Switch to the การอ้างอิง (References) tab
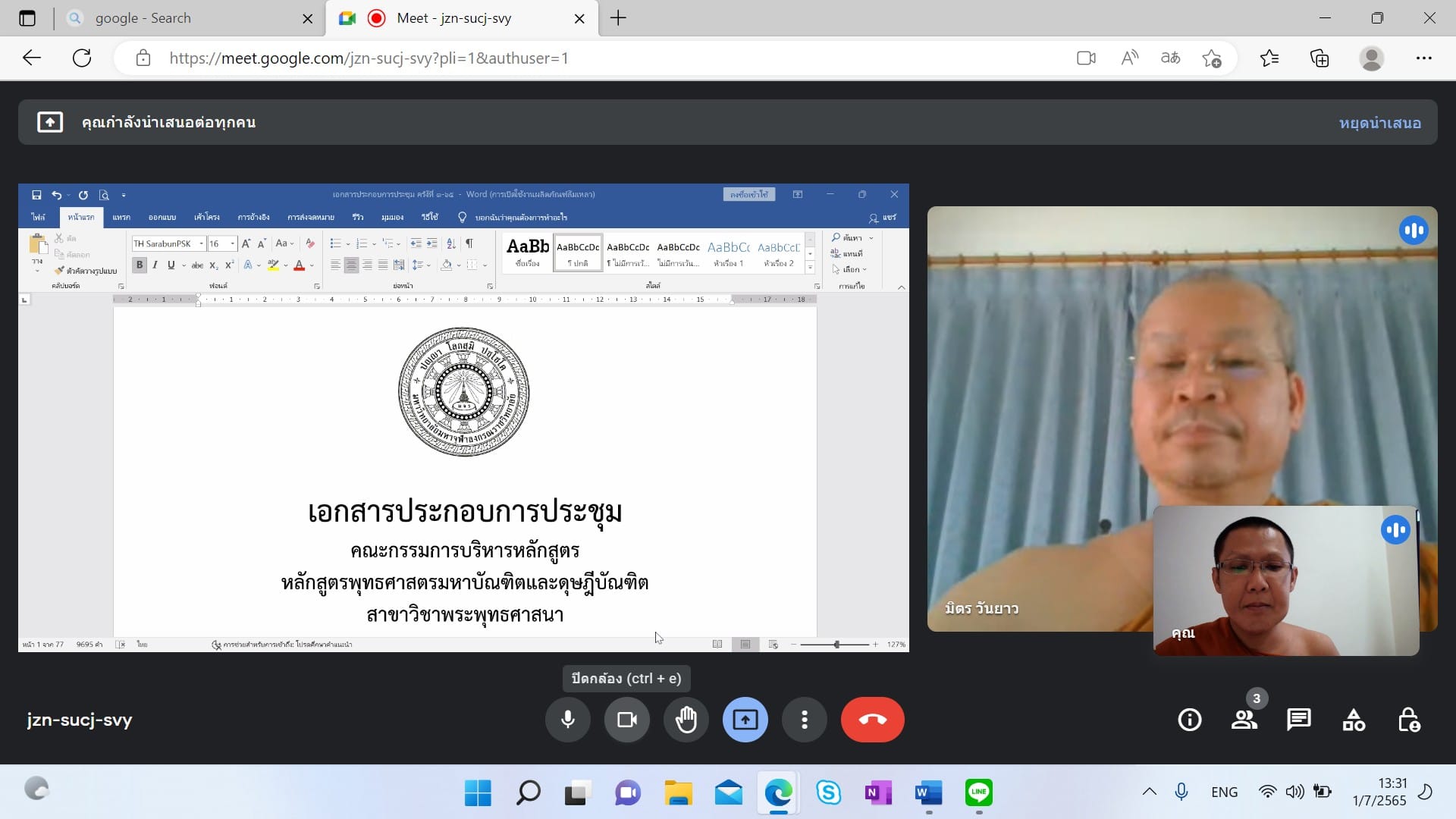The width and height of the screenshot is (1456, 819). 253,218
